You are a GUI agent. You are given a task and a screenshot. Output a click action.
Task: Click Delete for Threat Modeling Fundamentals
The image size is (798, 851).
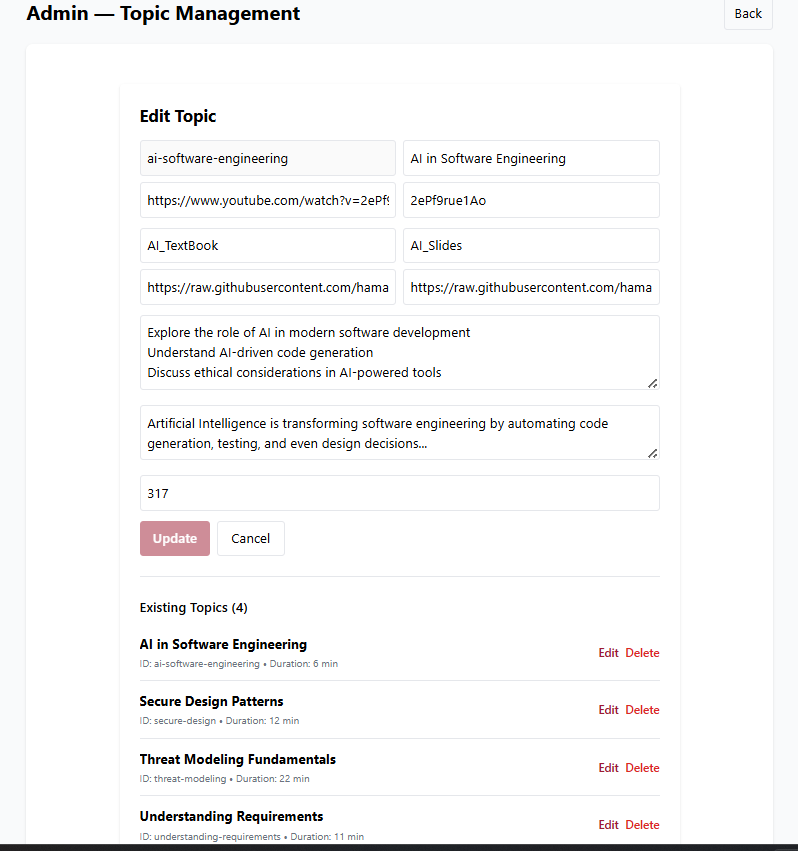(x=642, y=767)
